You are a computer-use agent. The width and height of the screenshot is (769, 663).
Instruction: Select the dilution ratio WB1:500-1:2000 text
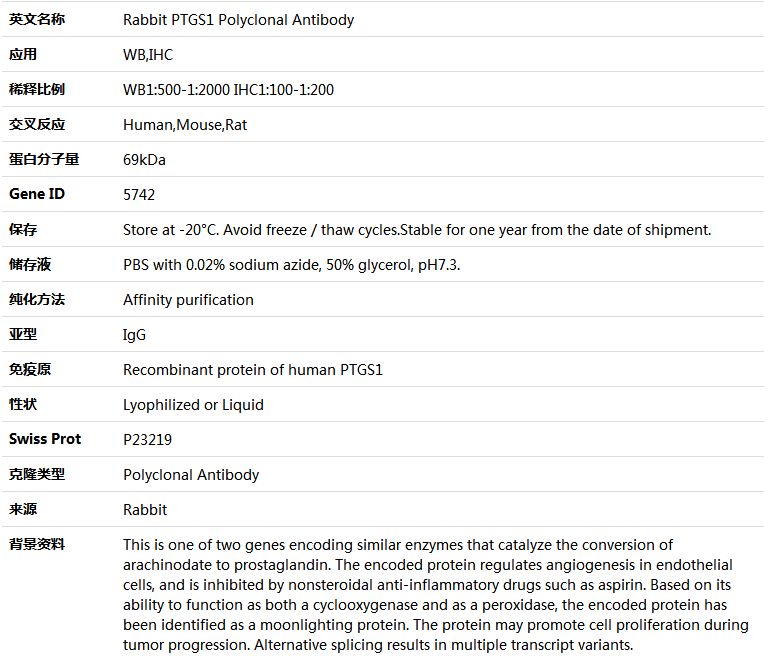176,90
